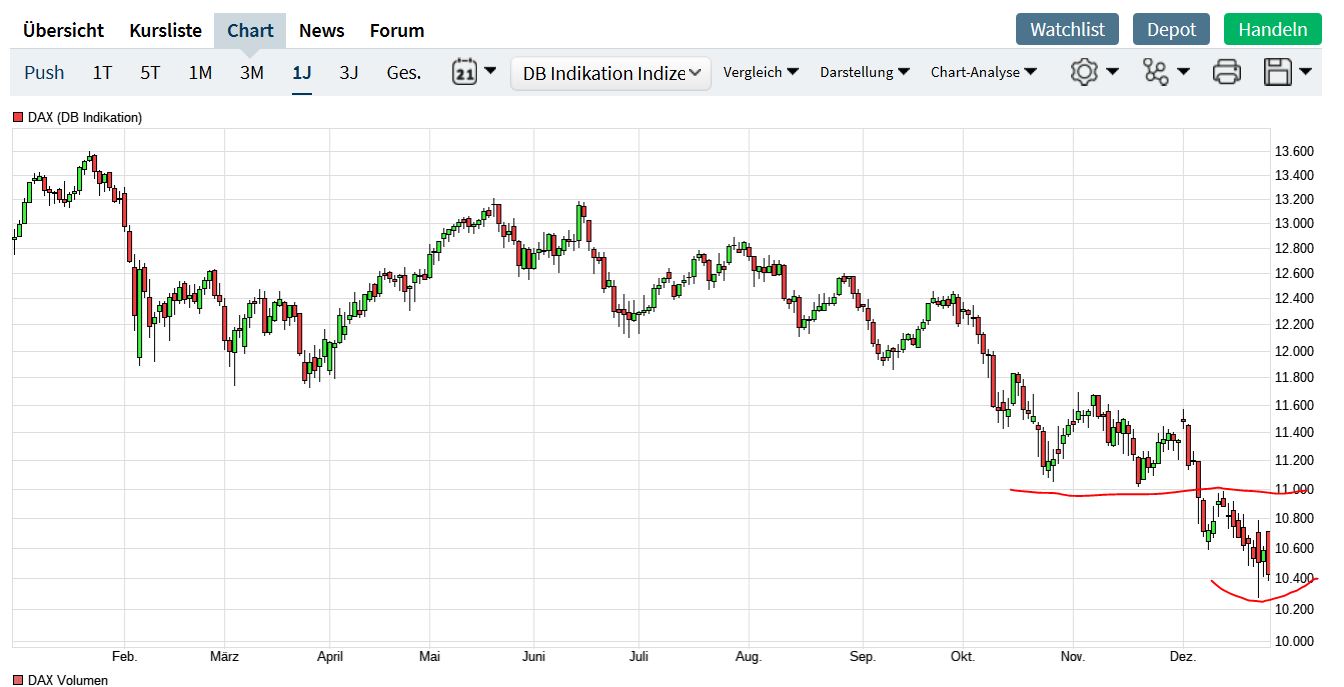Viewport: 1344px width, 687px height.
Task: Switch to the News tab
Action: (322, 30)
